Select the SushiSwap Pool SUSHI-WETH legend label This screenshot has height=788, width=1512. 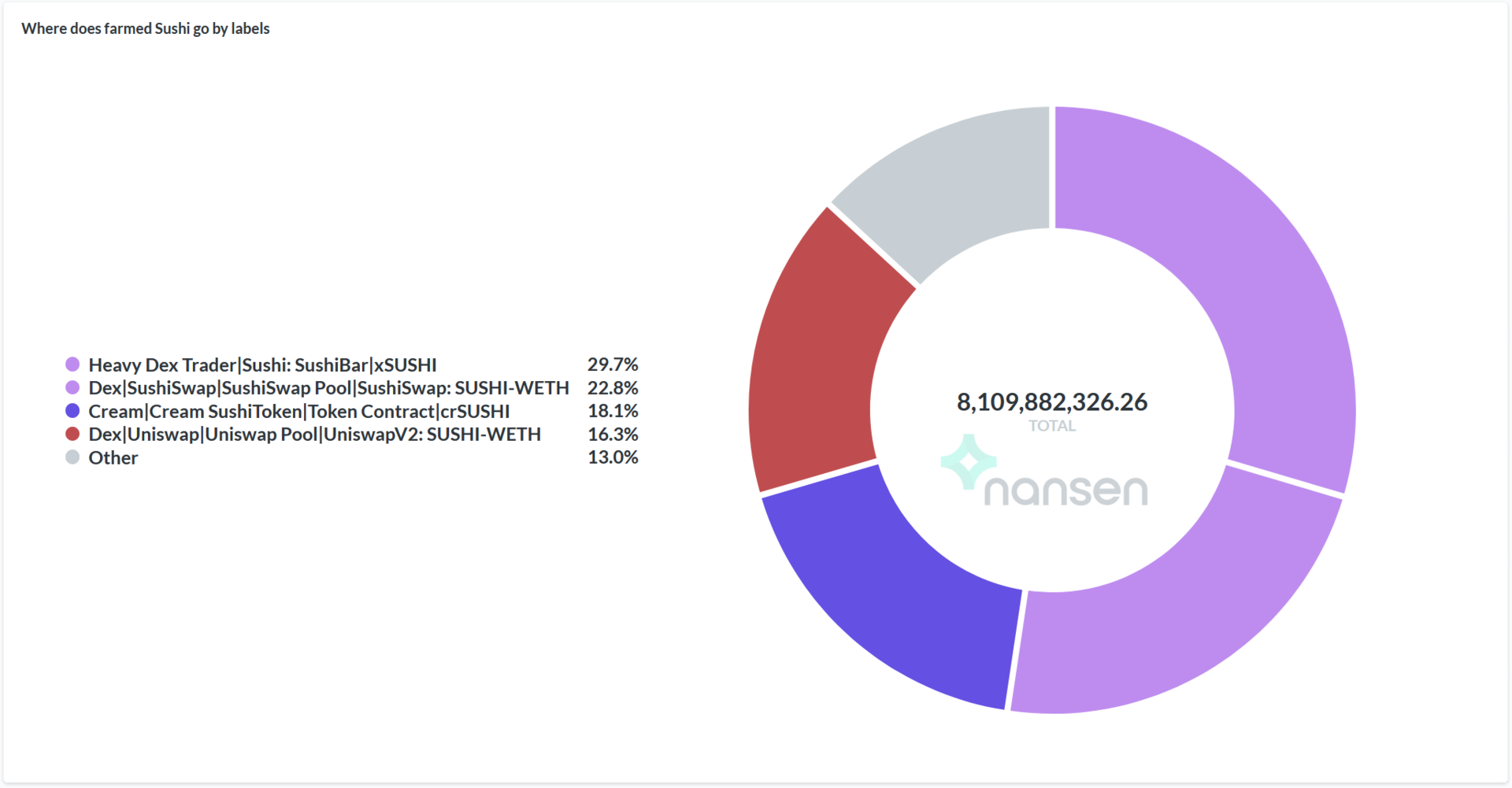click(328, 388)
